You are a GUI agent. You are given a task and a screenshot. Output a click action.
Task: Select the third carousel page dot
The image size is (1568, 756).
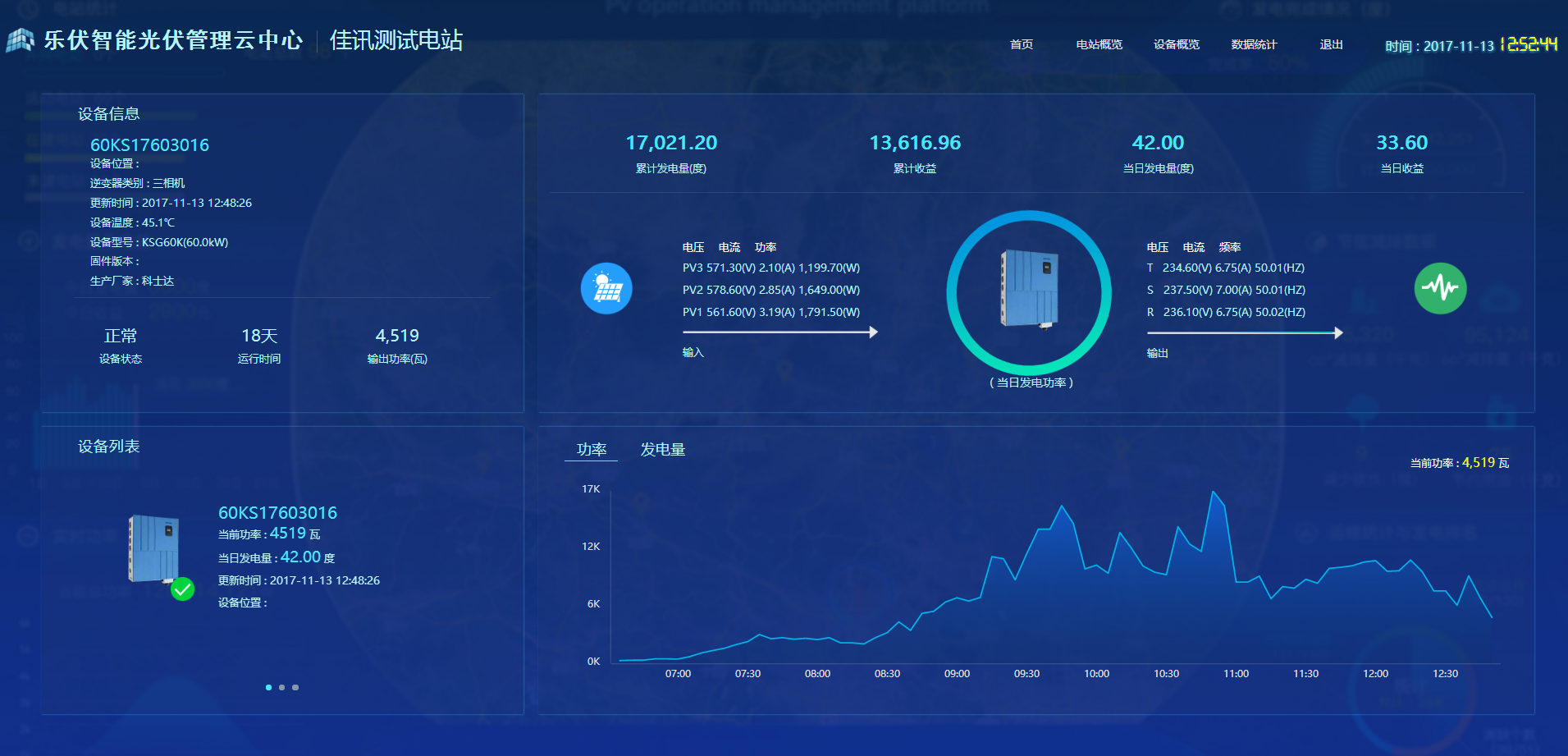tap(295, 687)
